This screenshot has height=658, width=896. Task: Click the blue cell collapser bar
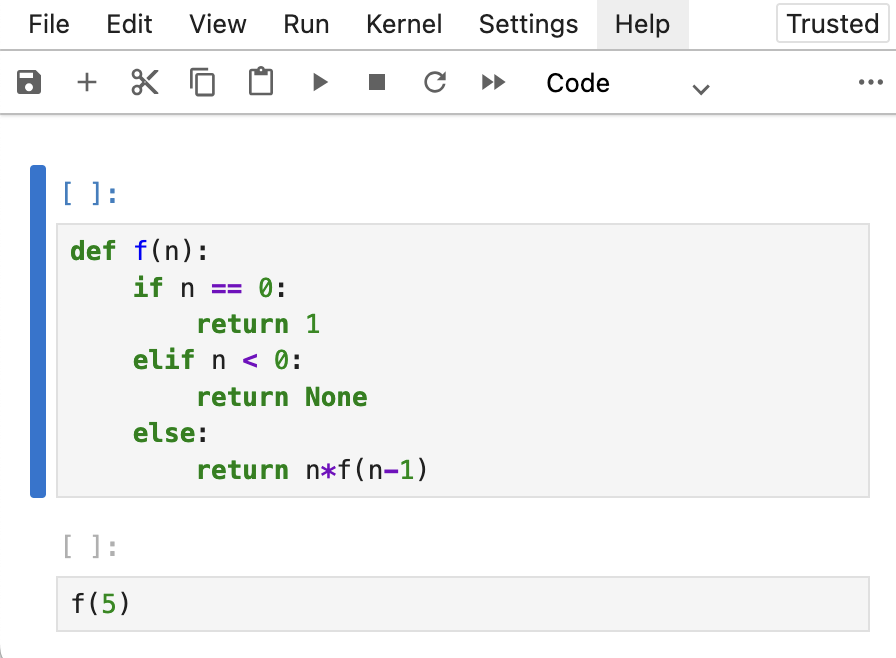(x=38, y=331)
